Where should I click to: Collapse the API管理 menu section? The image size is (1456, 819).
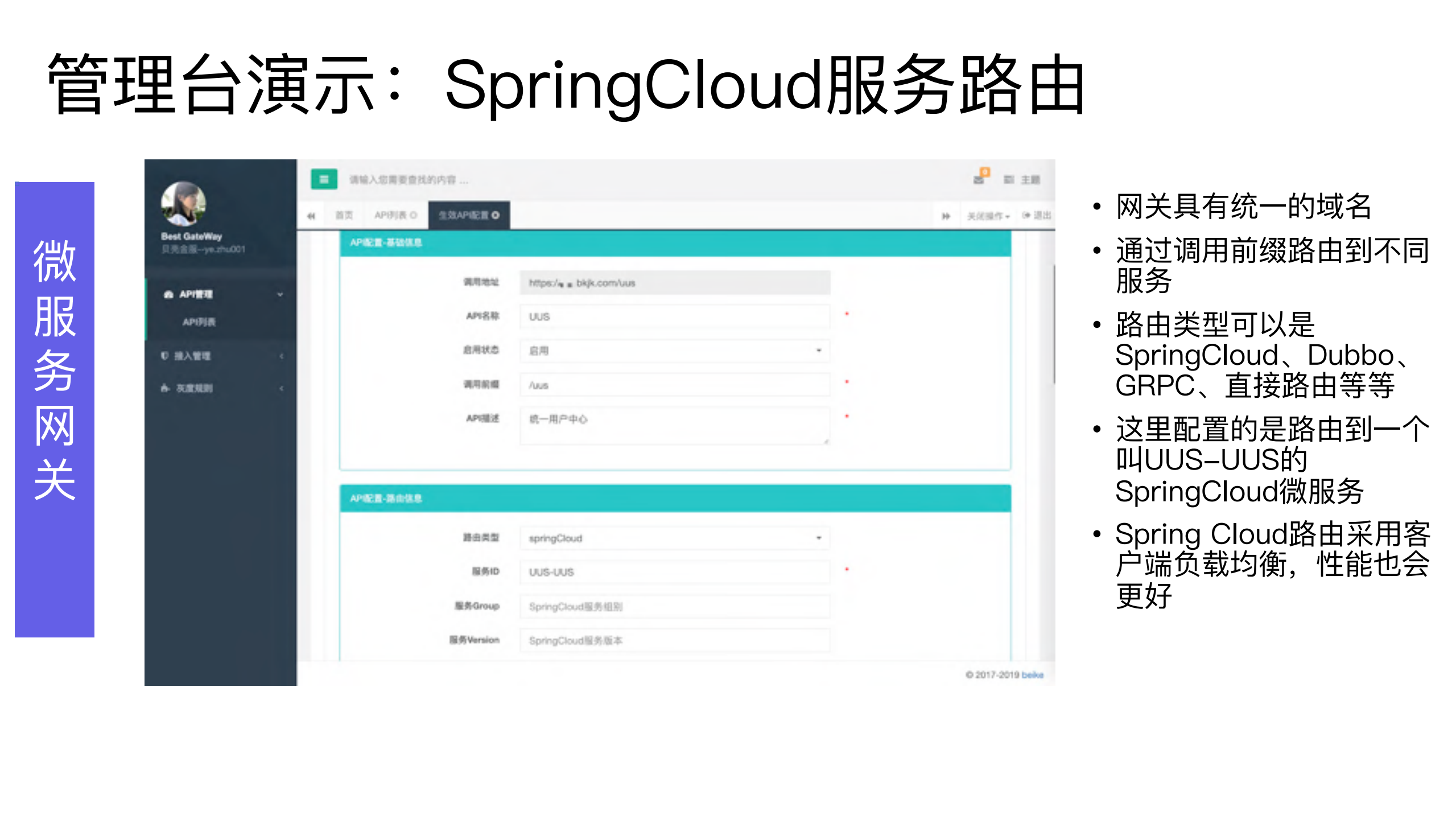[280, 295]
